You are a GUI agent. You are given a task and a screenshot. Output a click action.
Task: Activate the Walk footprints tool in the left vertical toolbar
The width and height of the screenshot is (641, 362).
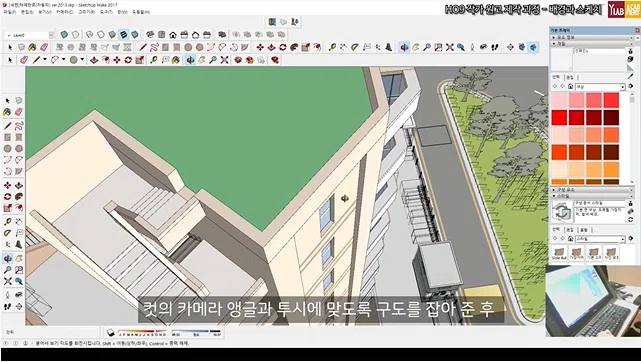click(x=7, y=306)
